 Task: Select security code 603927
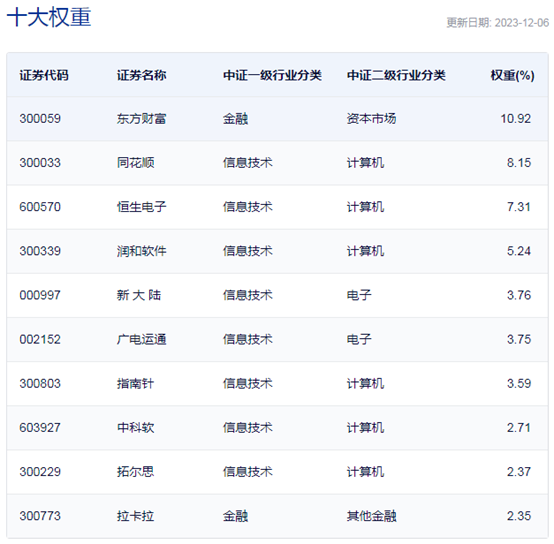tap(40, 428)
